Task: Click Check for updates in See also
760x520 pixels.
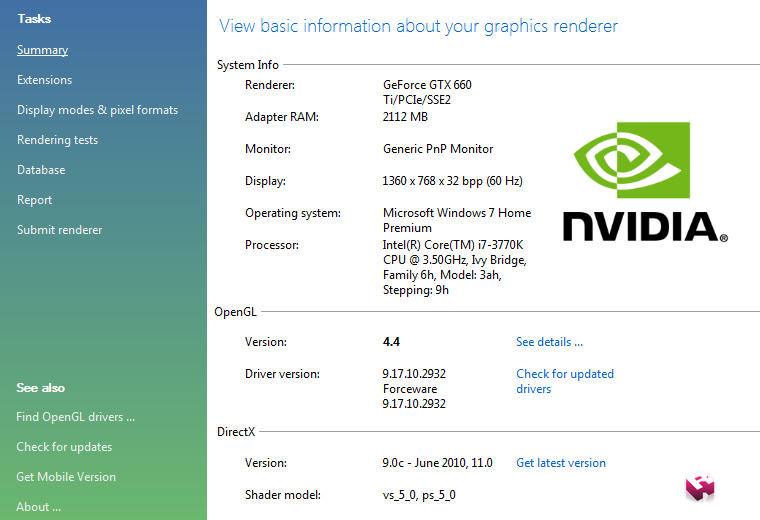Action: click(64, 447)
